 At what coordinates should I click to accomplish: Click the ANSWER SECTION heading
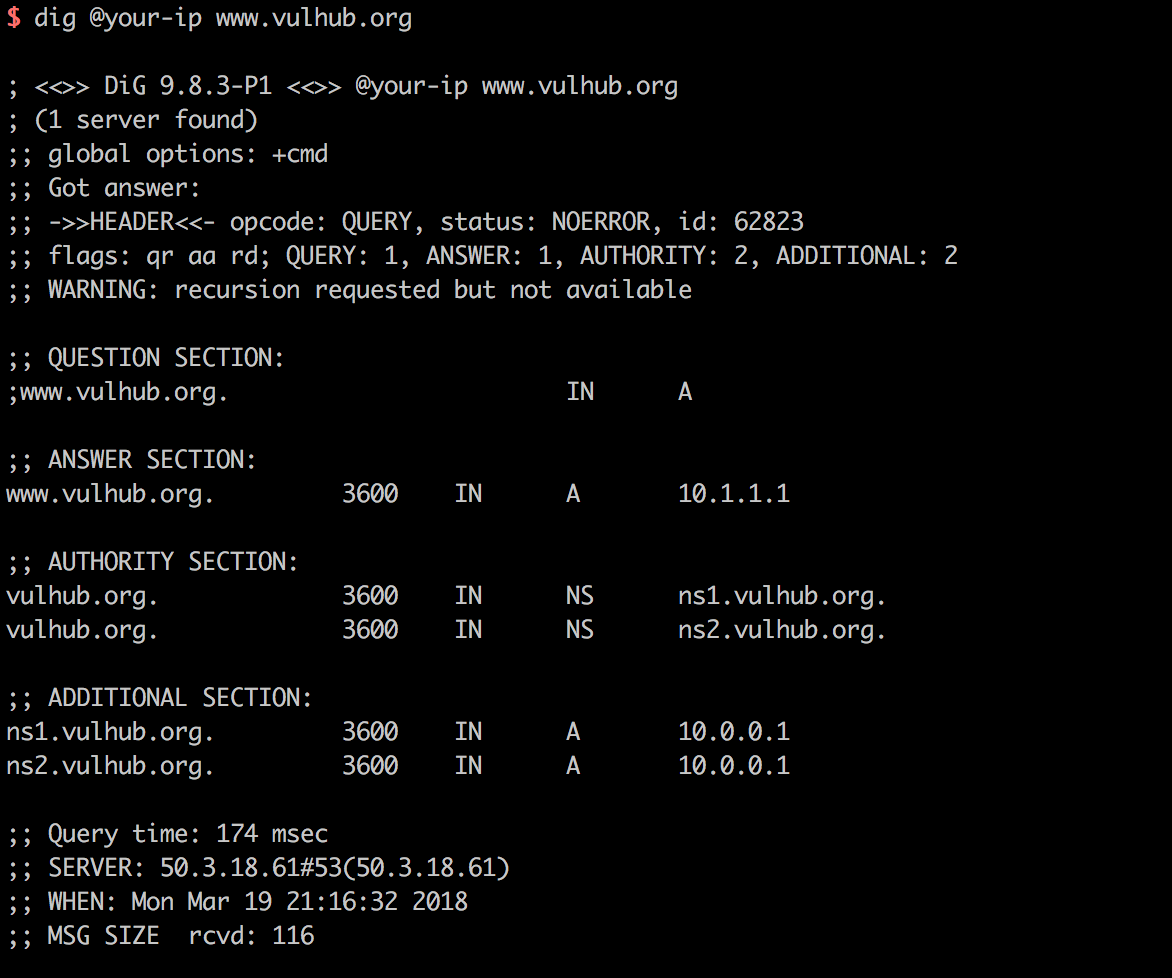pos(132,459)
